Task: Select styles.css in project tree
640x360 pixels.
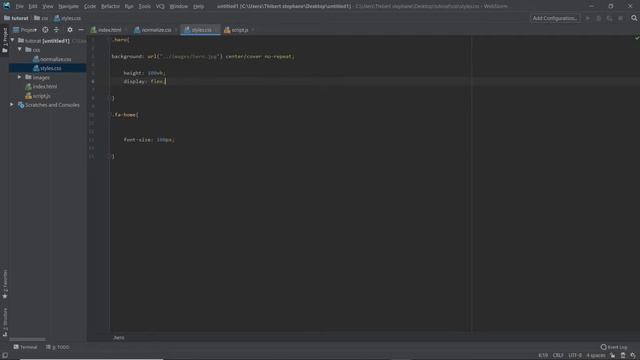Action: (x=47, y=68)
